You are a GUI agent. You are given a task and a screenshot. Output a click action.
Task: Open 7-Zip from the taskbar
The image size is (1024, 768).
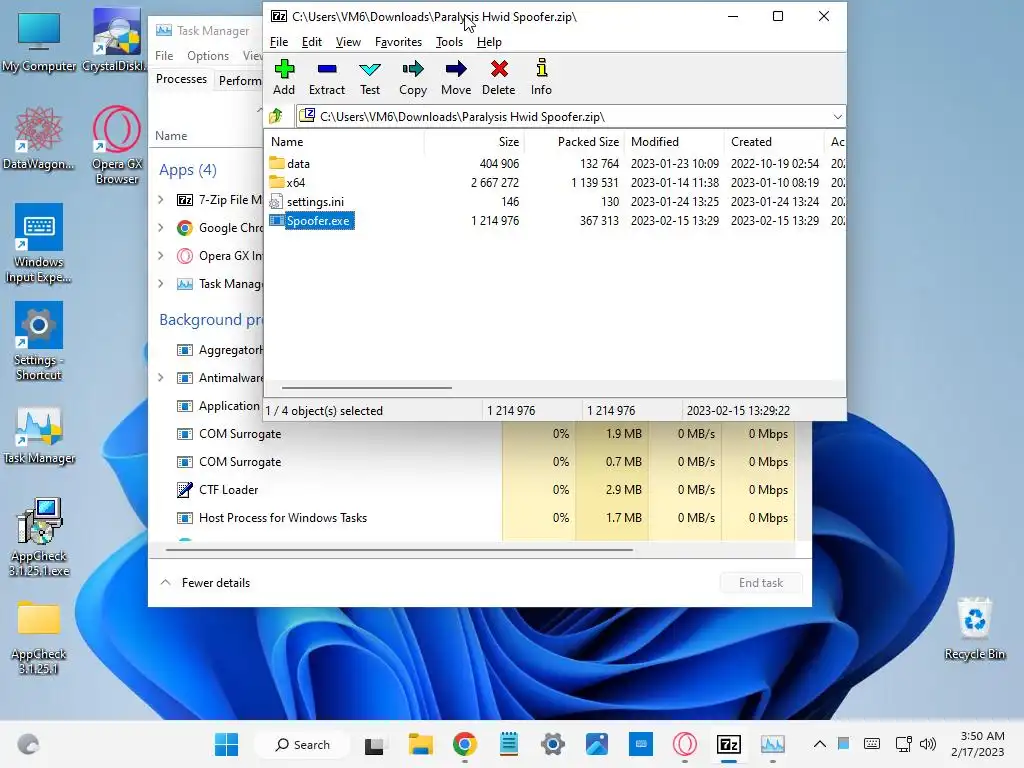click(x=728, y=744)
